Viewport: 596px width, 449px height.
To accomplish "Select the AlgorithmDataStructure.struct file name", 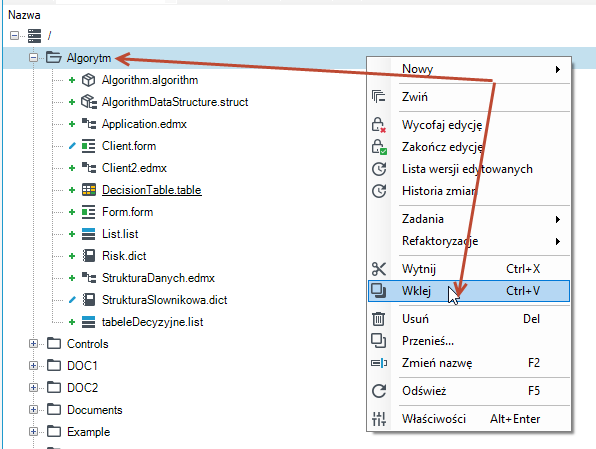I will (175, 102).
